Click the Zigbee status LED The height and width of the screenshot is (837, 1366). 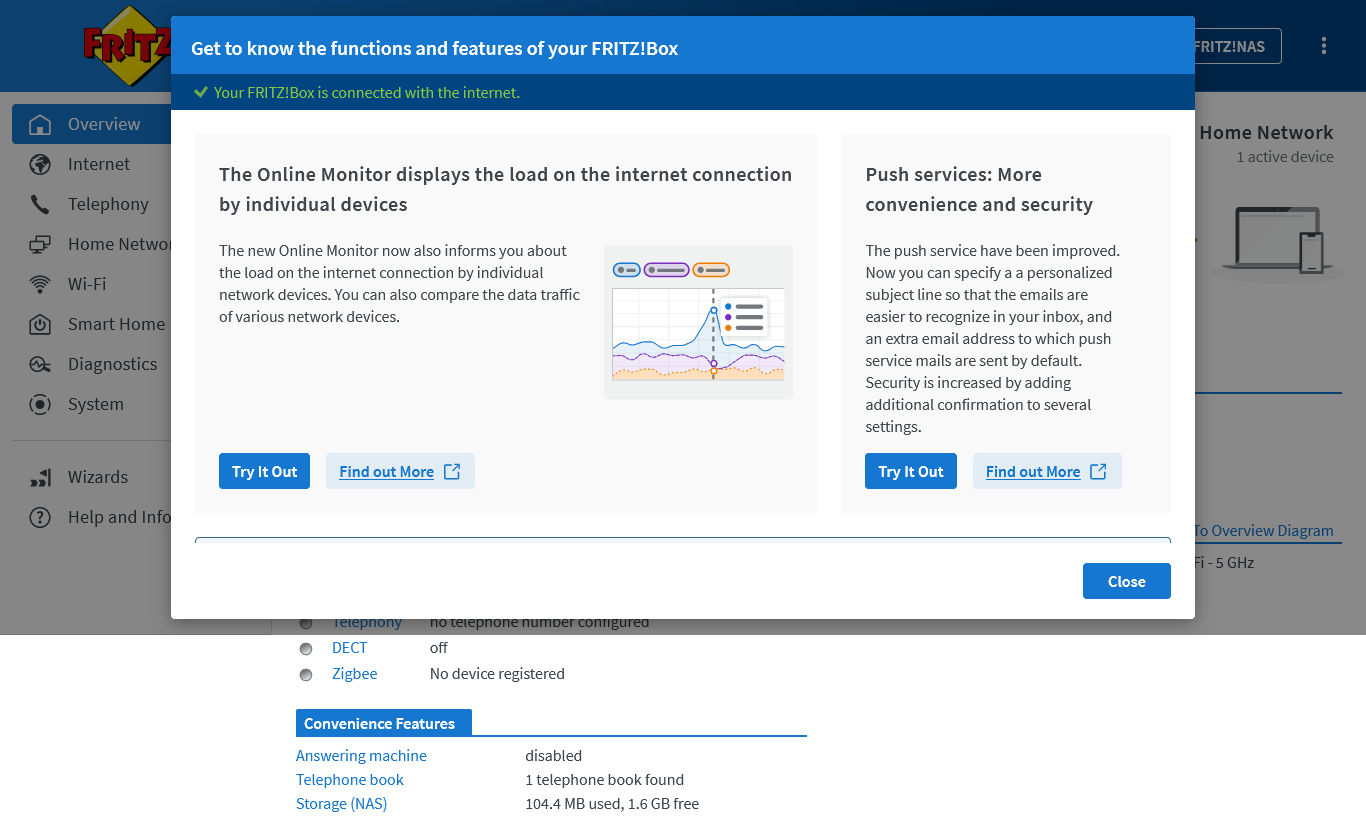306,675
